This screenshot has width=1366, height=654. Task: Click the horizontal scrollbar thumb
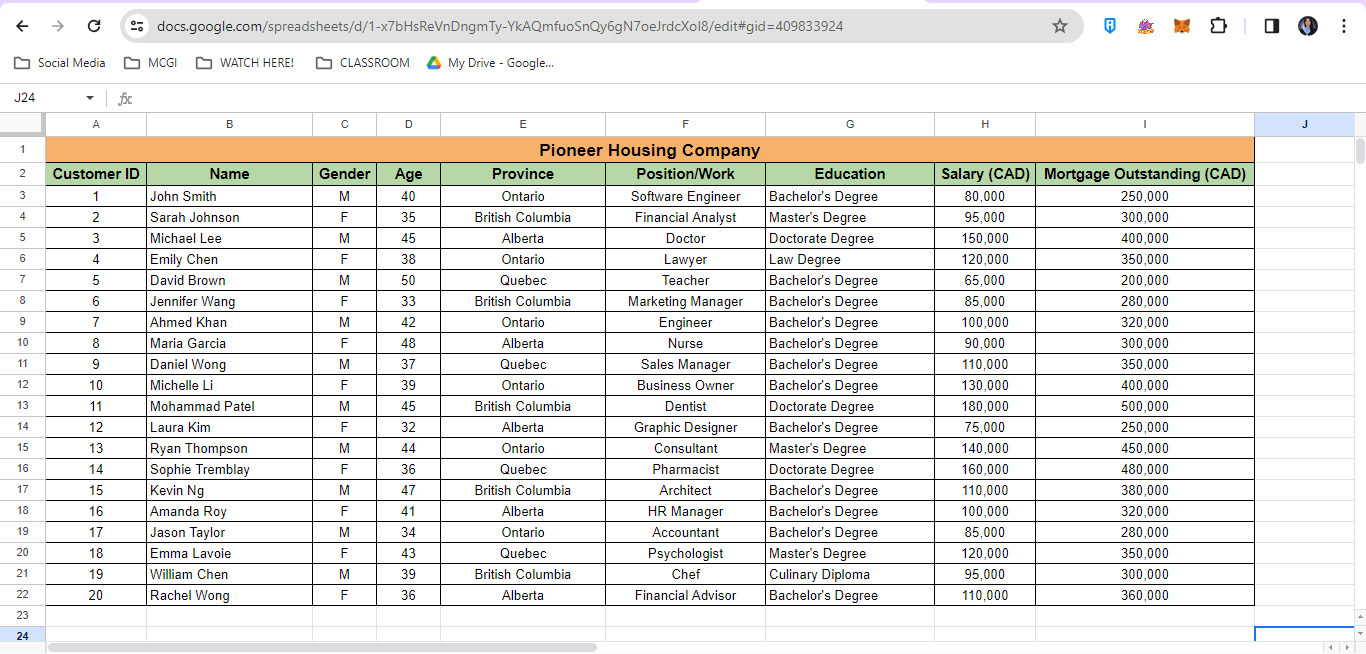(x=322, y=647)
